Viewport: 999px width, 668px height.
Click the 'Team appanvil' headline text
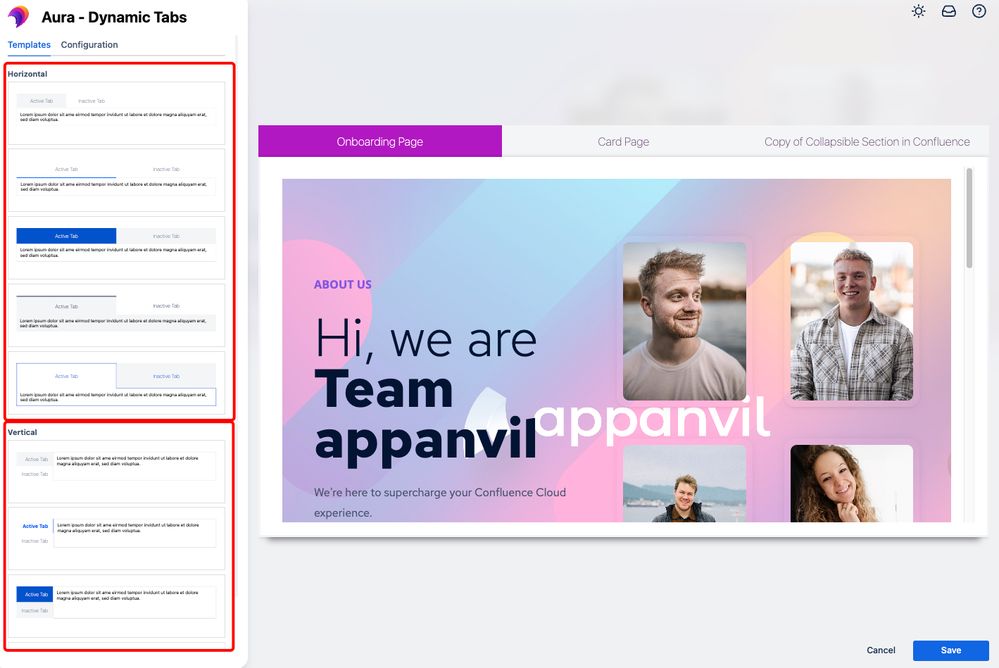pyautogui.click(x=426, y=416)
